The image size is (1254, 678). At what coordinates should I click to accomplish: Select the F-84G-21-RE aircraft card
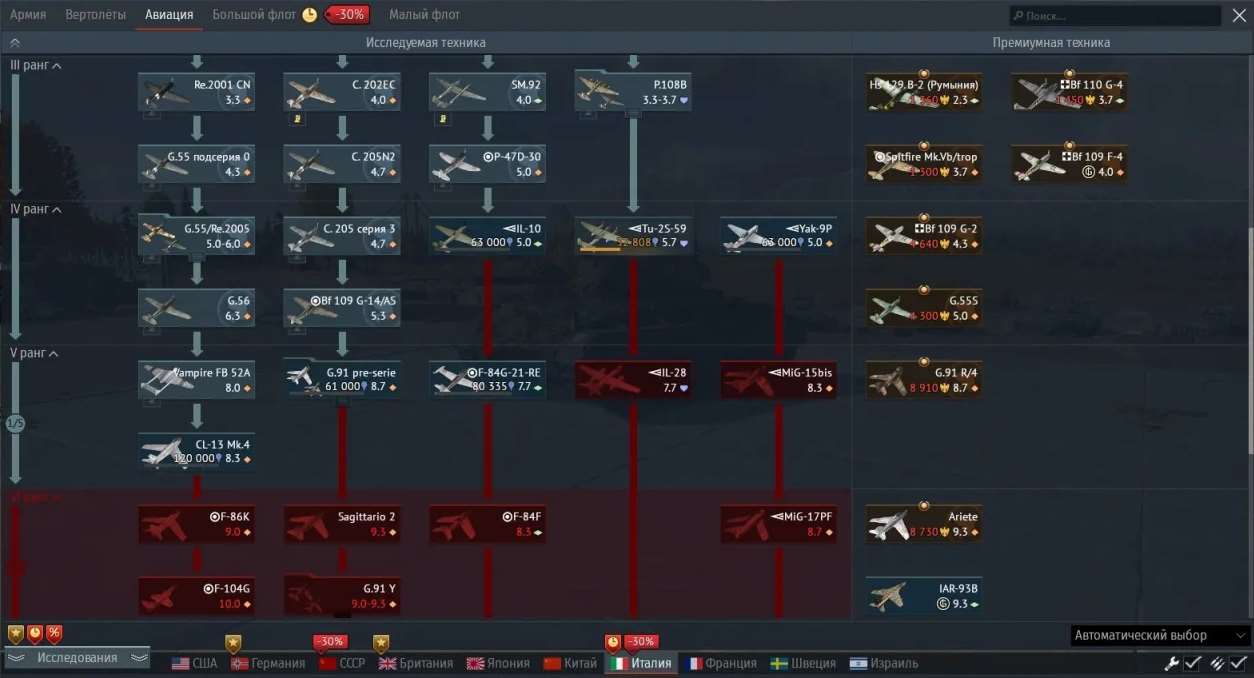click(489, 380)
